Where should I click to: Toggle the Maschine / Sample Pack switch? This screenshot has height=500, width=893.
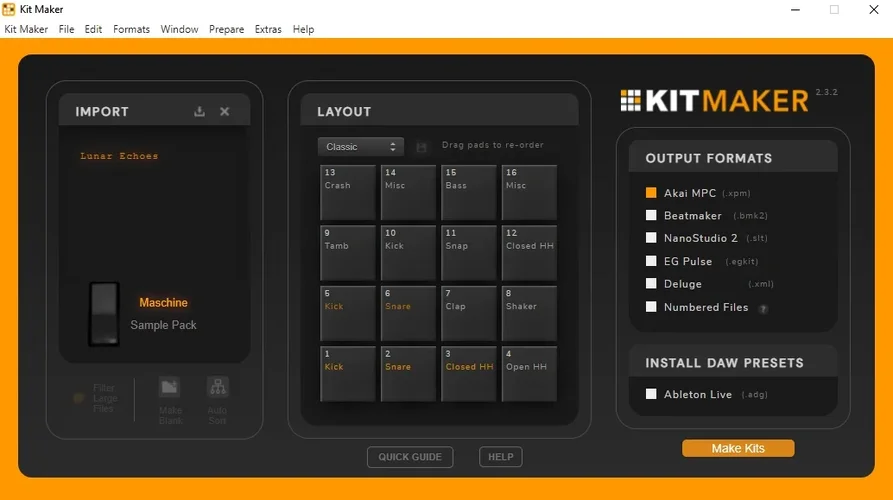click(x=104, y=314)
